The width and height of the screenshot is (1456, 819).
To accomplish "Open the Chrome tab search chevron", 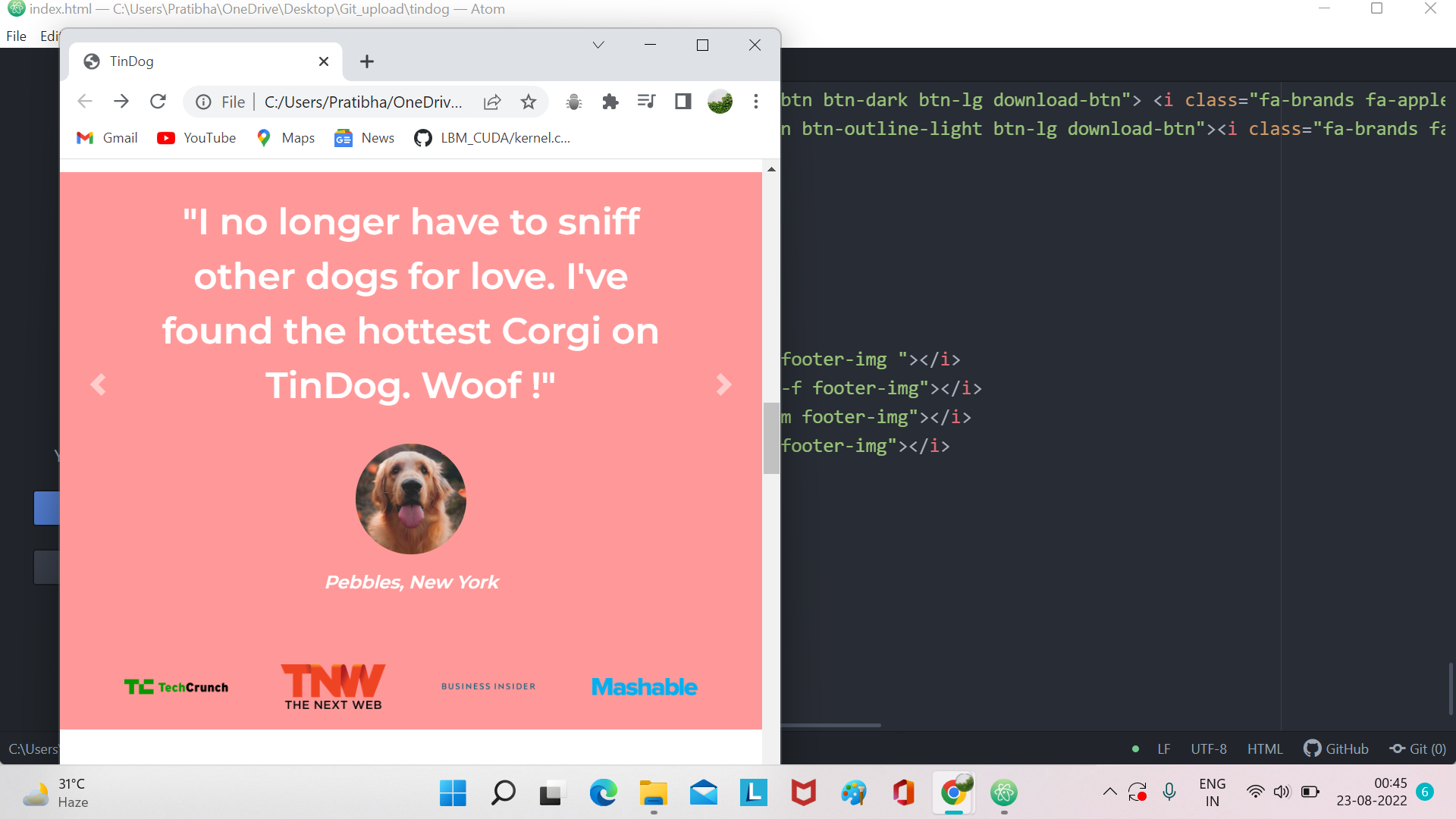I will point(598,45).
